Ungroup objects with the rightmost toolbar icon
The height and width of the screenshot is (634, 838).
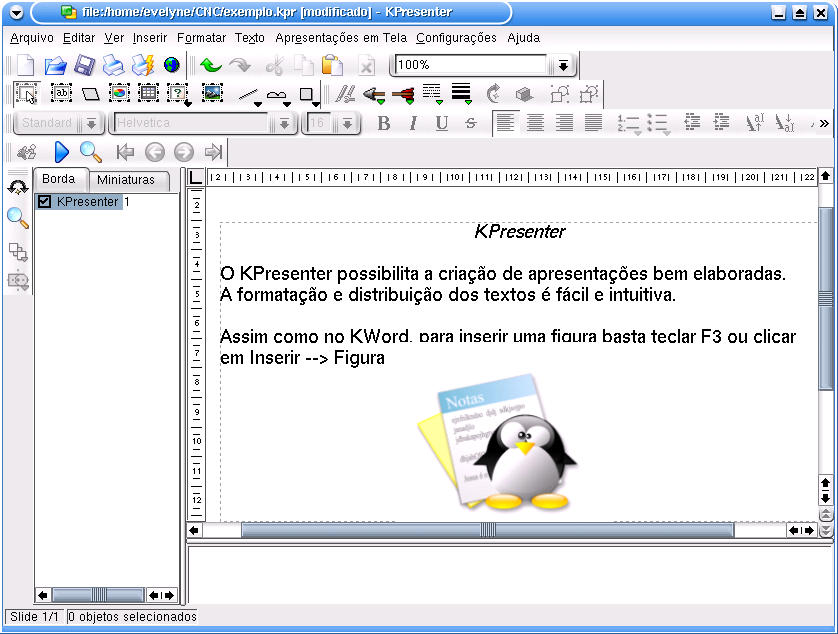click(x=589, y=94)
